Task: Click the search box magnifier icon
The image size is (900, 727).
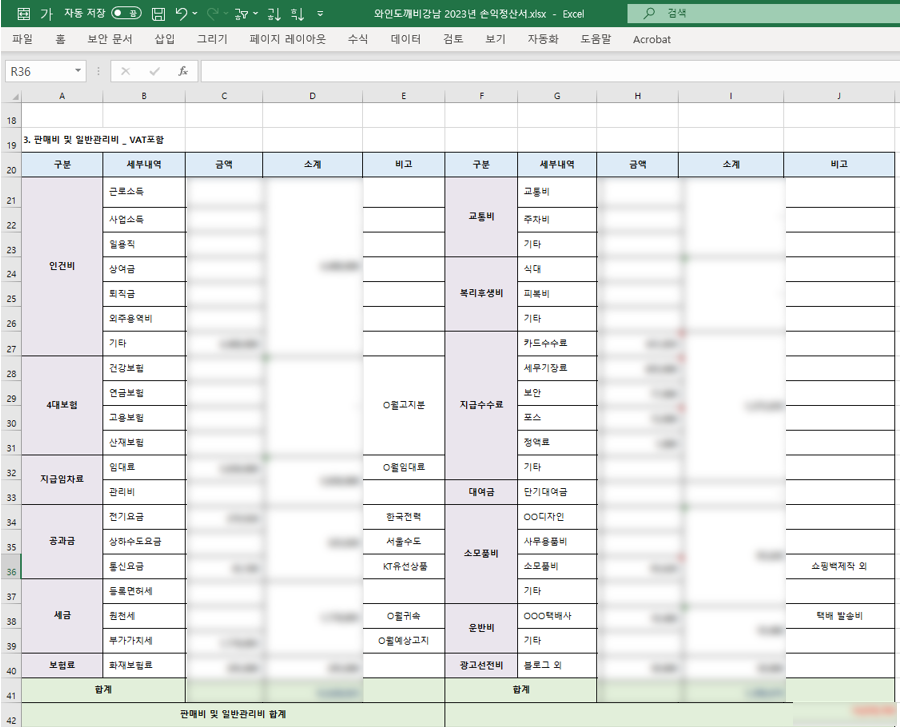Action: 649,13
